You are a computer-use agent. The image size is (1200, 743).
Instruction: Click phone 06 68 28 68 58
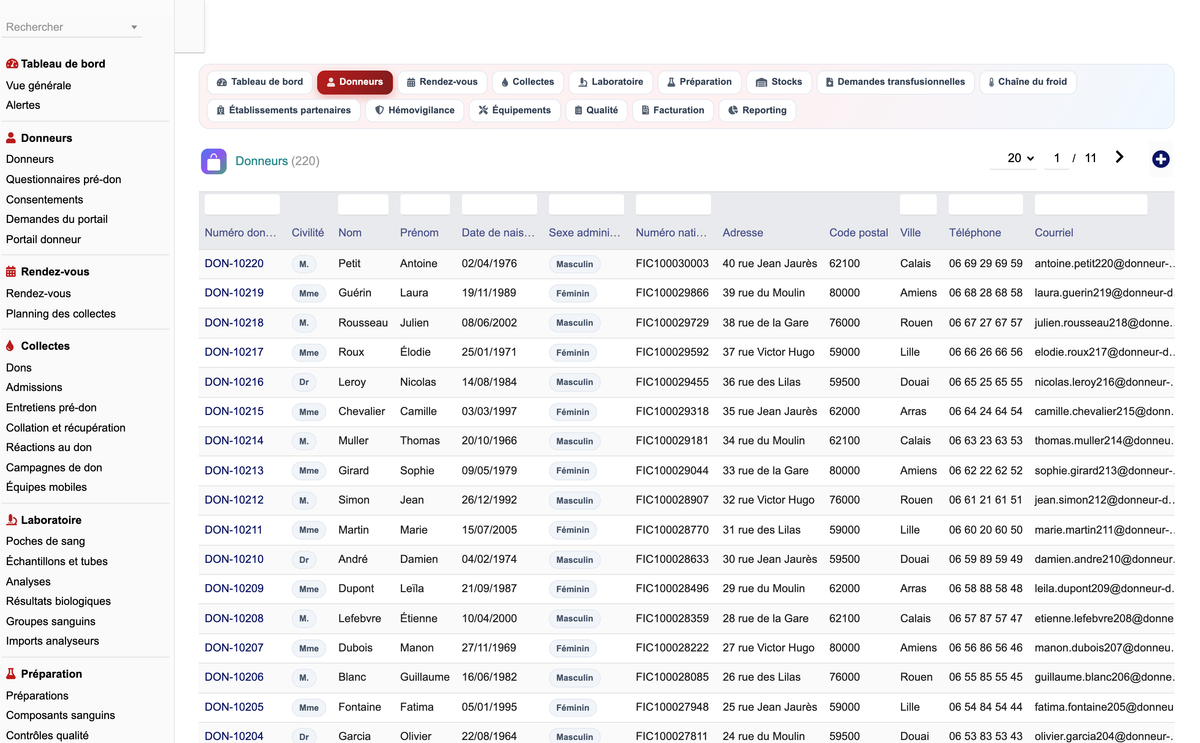pyautogui.click(x=986, y=293)
